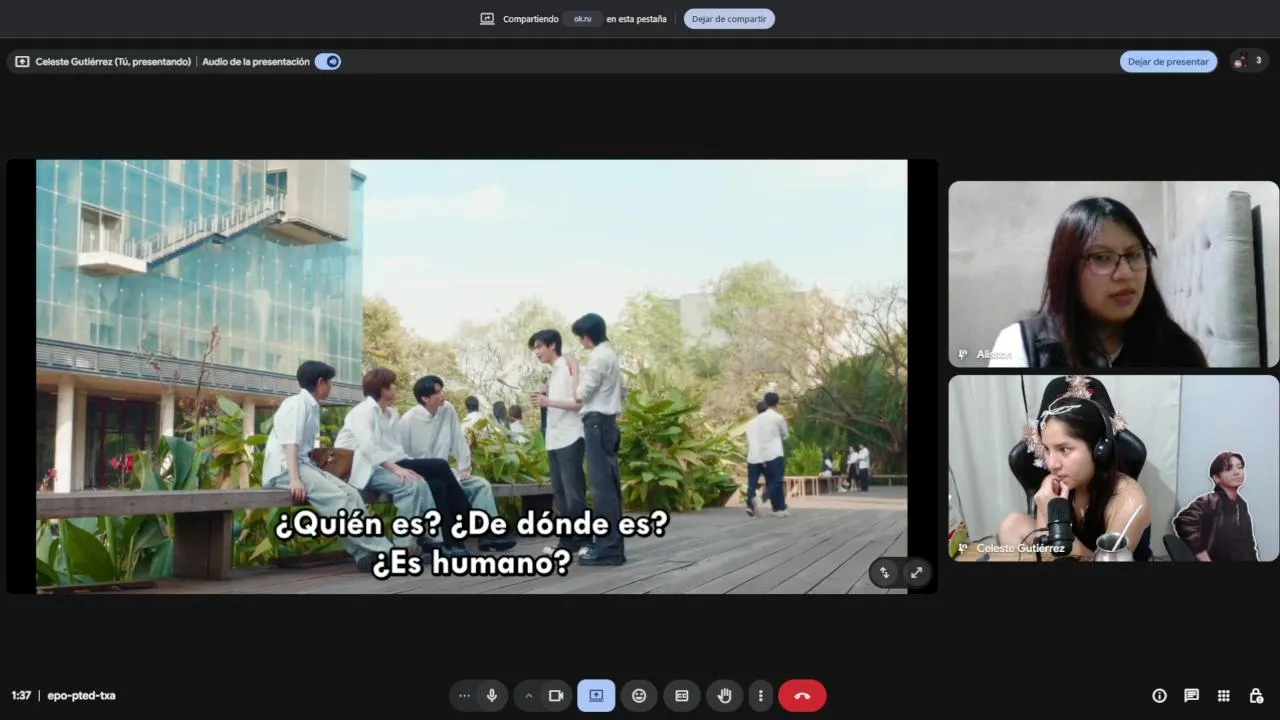
Task: Click the meeting code epo-pted-txa
Action: (81, 696)
